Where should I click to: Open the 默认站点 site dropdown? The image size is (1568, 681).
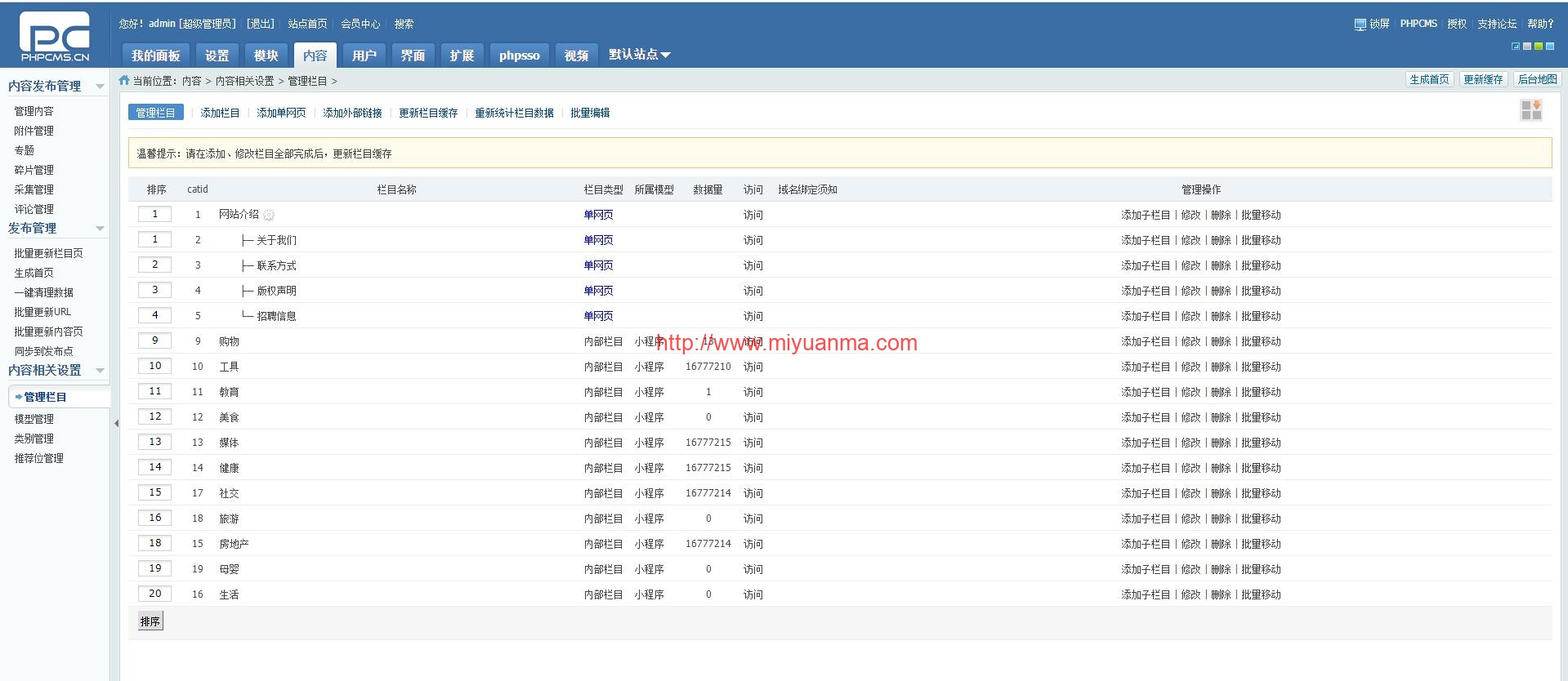[x=639, y=55]
